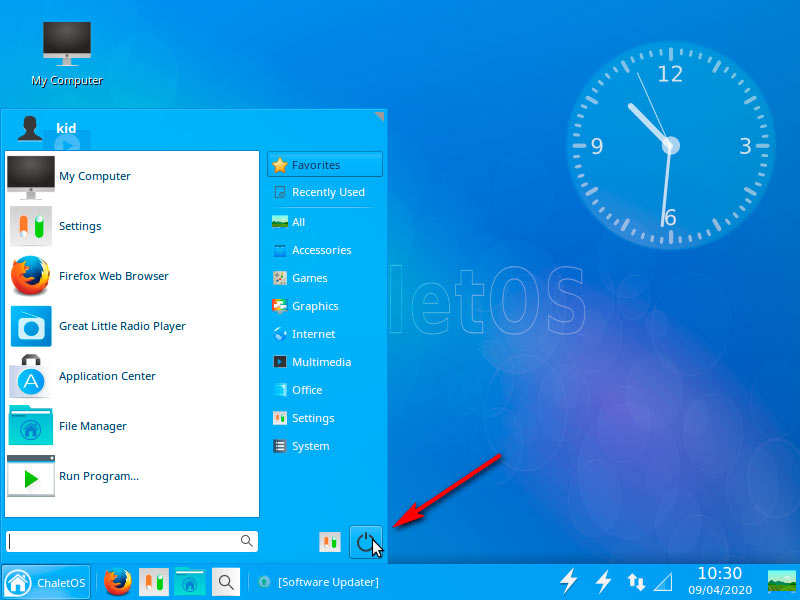Viewport: 800px width, 600px height.
Task: Launch File Manager from the menu list
Action: [132, 426]
